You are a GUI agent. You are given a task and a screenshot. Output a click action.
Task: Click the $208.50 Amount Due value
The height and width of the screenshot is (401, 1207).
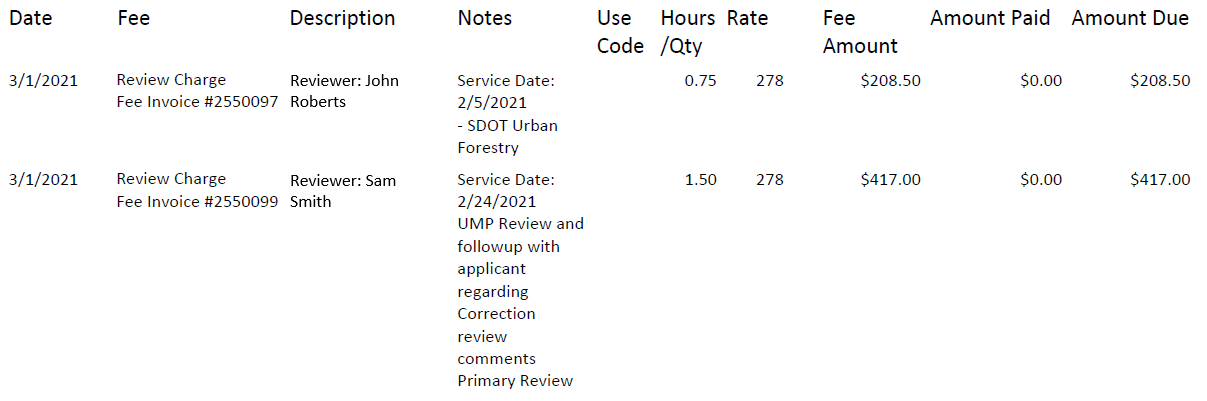point(1160,81)
